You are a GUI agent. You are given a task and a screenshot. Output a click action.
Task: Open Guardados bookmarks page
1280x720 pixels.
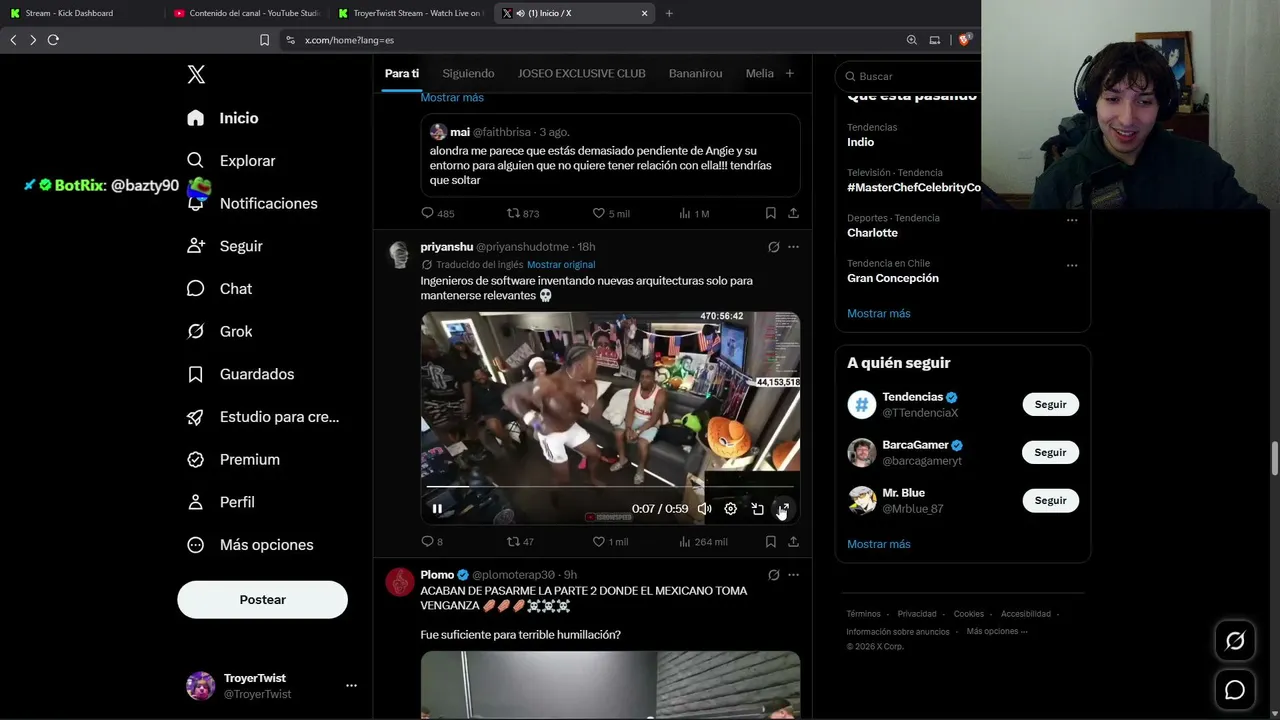241,374
